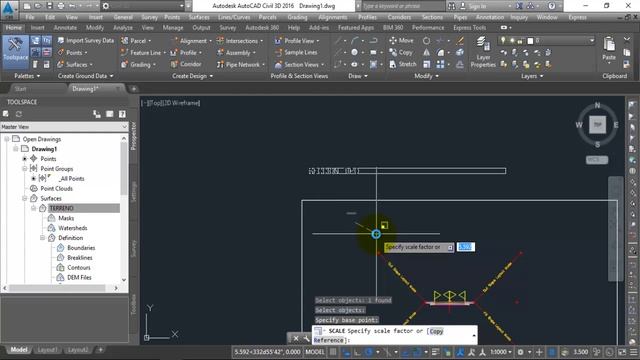
Task: Open Layer Properties manager
Action: 483,52
